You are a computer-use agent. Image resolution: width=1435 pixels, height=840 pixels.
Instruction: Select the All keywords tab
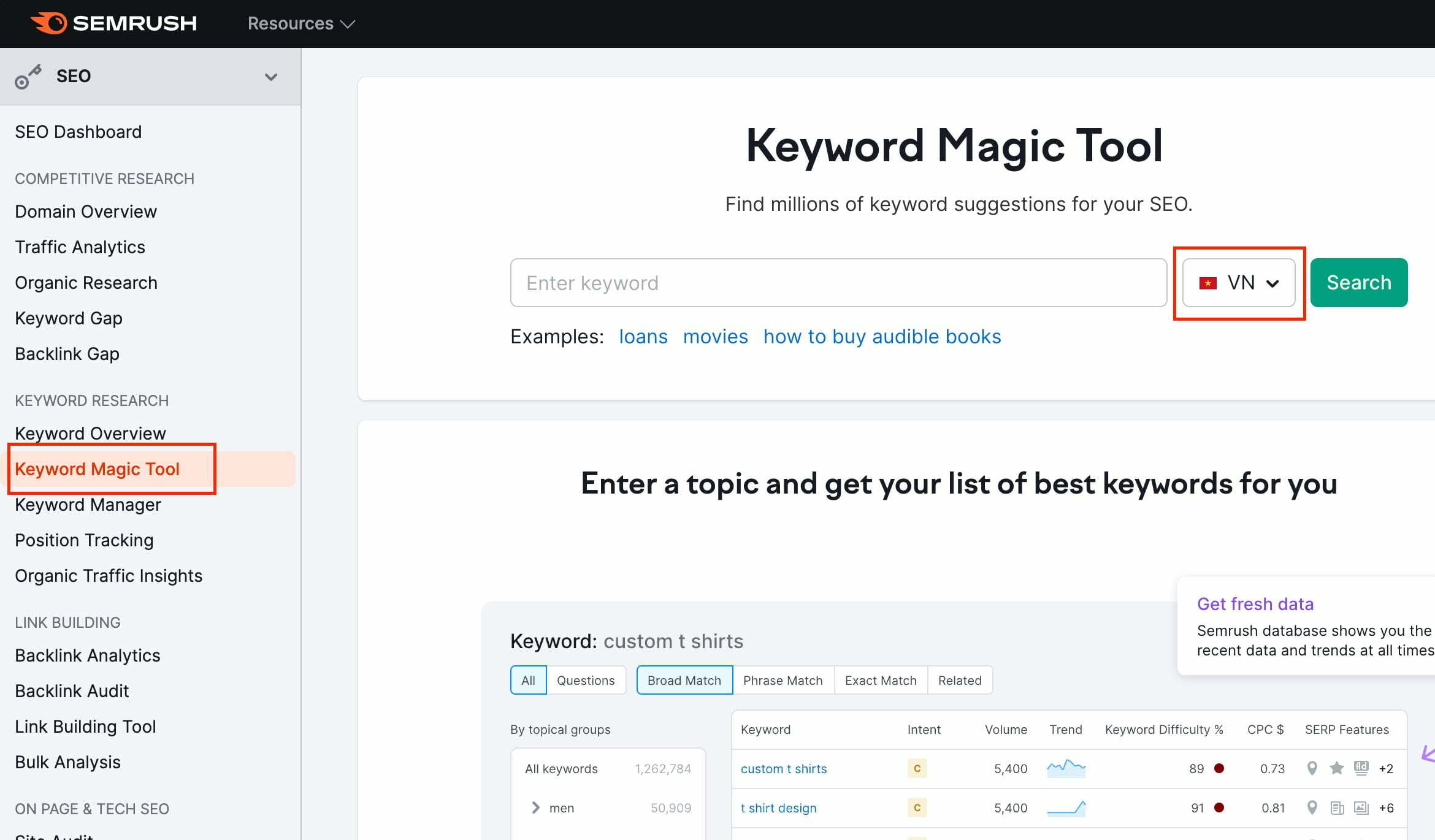pyautogui.click(x=528, y=680)
